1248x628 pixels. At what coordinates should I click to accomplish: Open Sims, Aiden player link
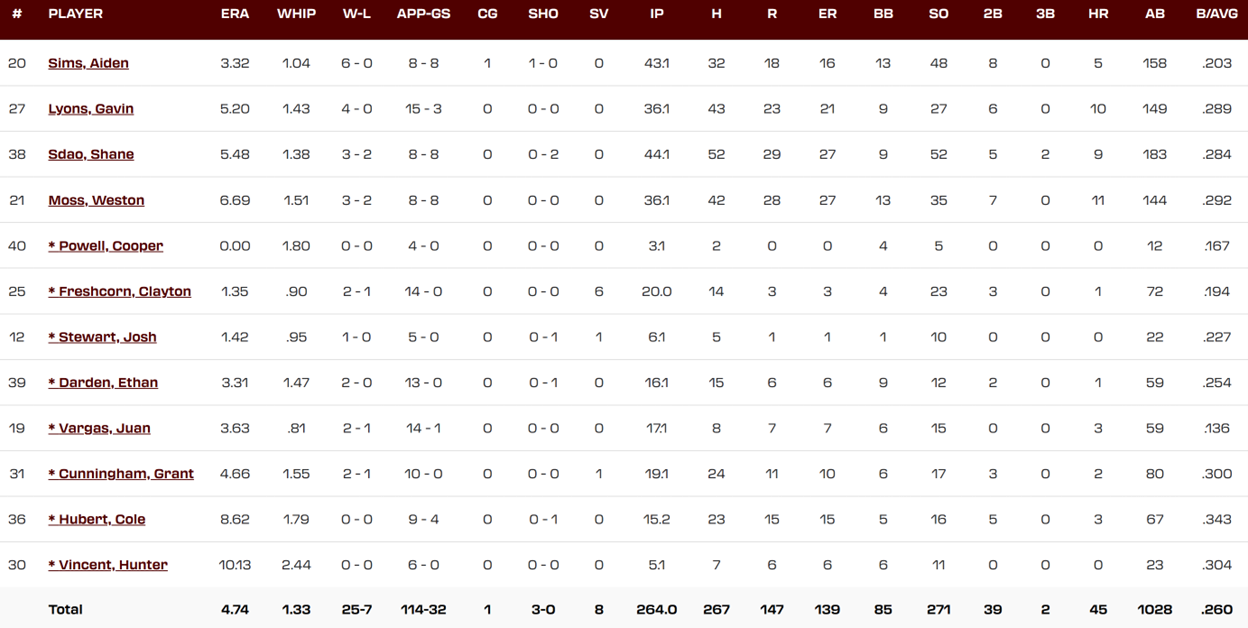[88, 63]
